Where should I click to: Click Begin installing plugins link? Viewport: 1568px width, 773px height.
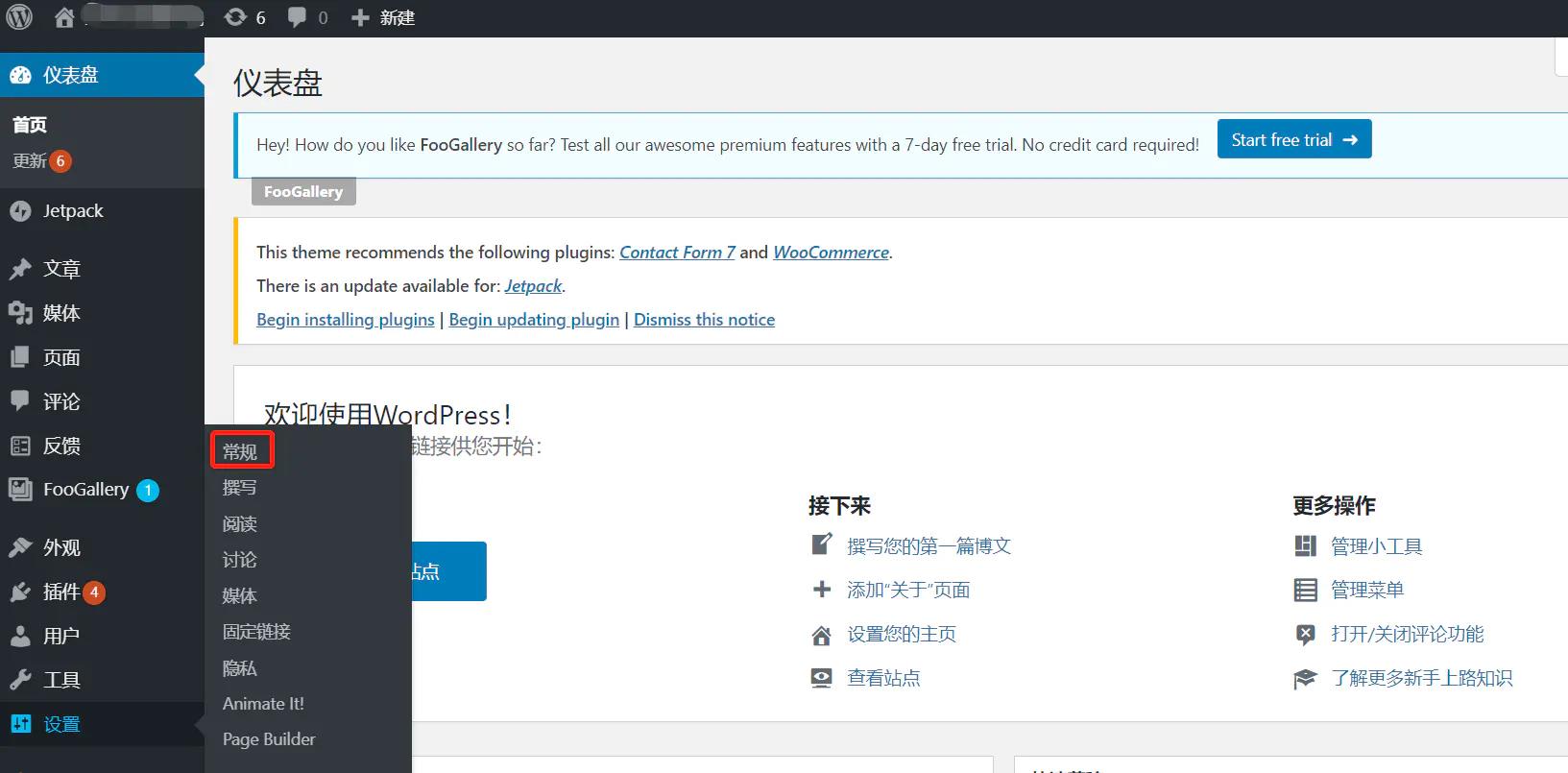[x=346, y=320]
